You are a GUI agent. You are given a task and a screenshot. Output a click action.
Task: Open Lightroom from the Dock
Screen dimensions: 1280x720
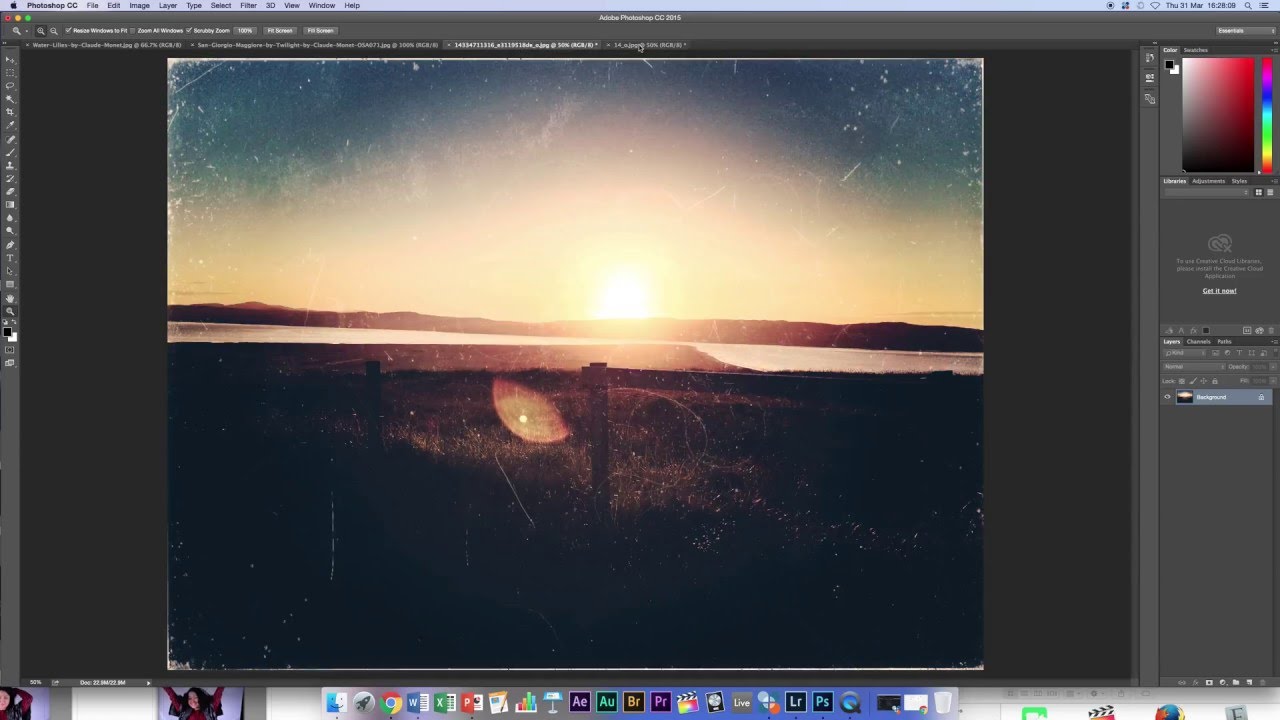point(796,703)
